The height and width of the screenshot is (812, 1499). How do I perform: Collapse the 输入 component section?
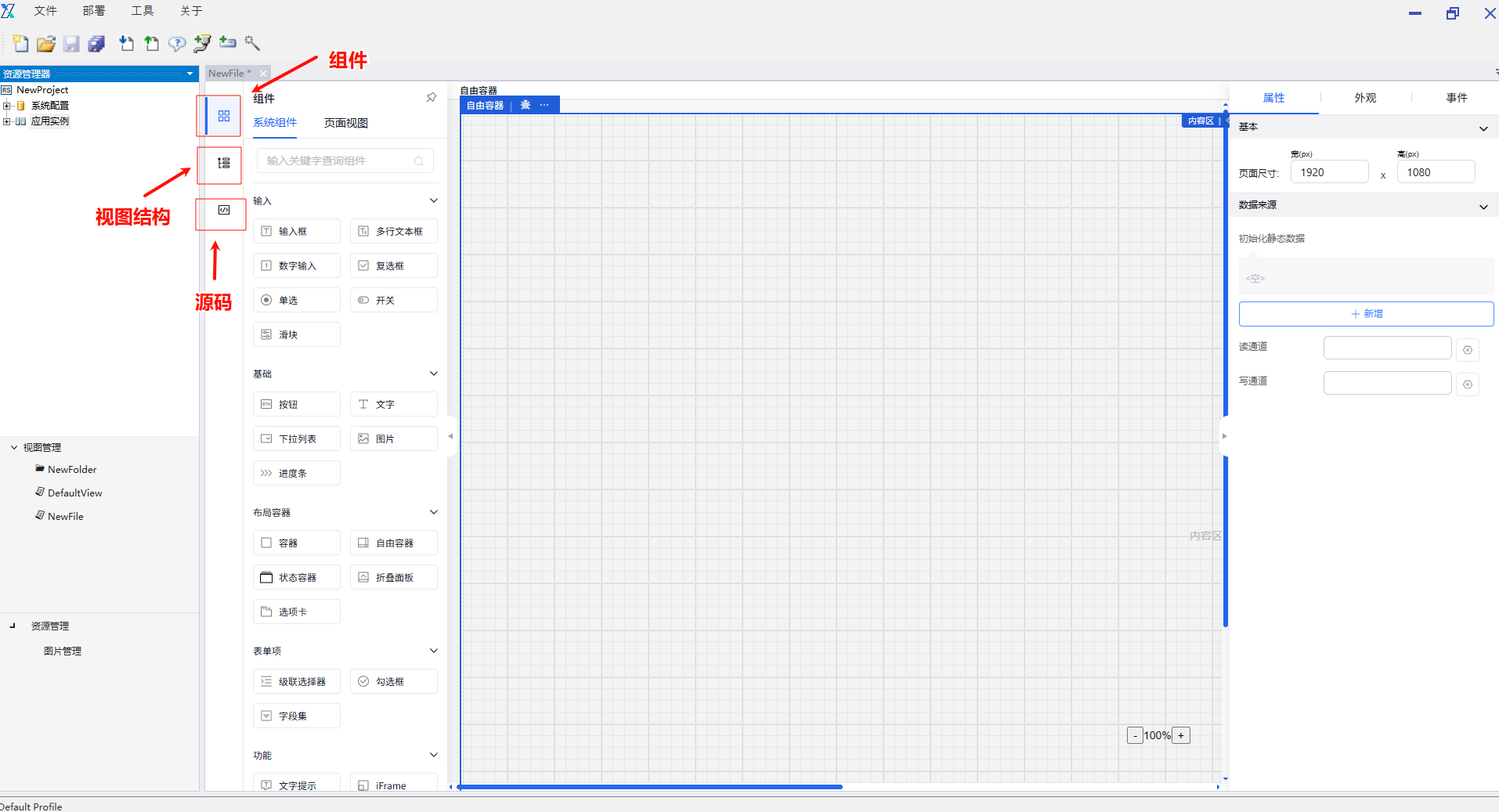[x=433, y=201]
